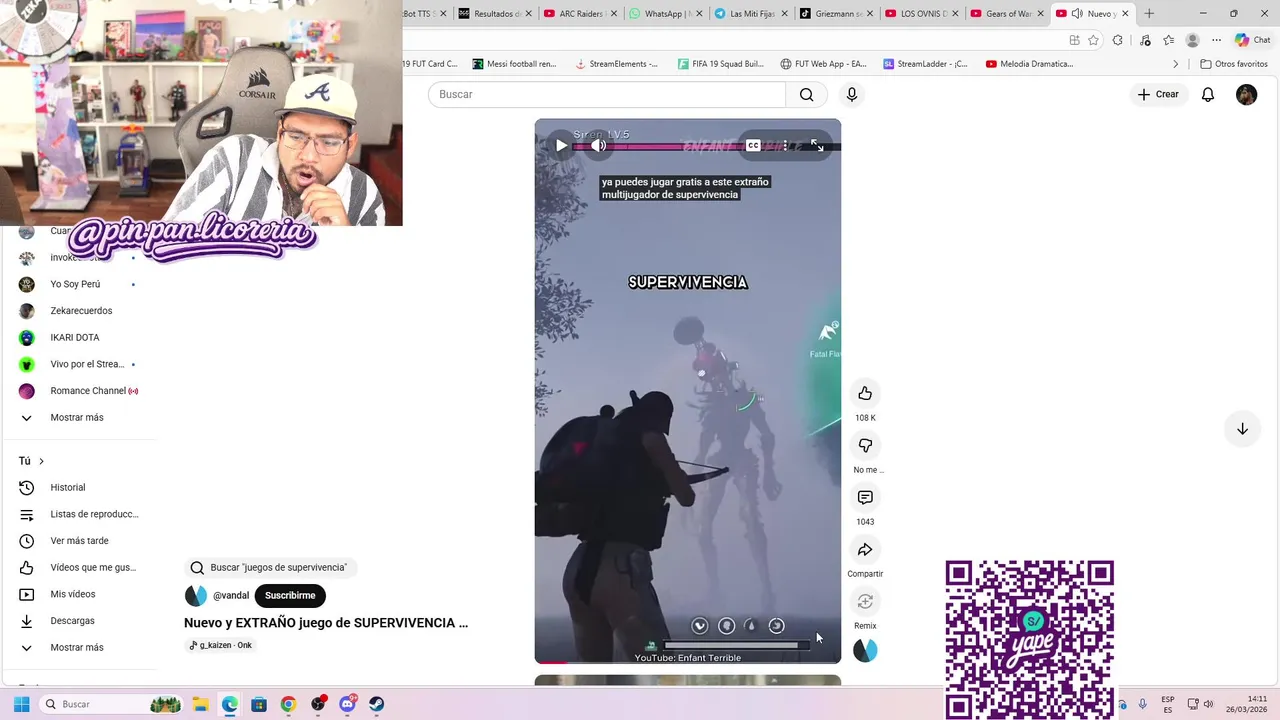Open Ver más tarde in sidebar
This screenshot has width=1280, height=720.
[80, 541]
